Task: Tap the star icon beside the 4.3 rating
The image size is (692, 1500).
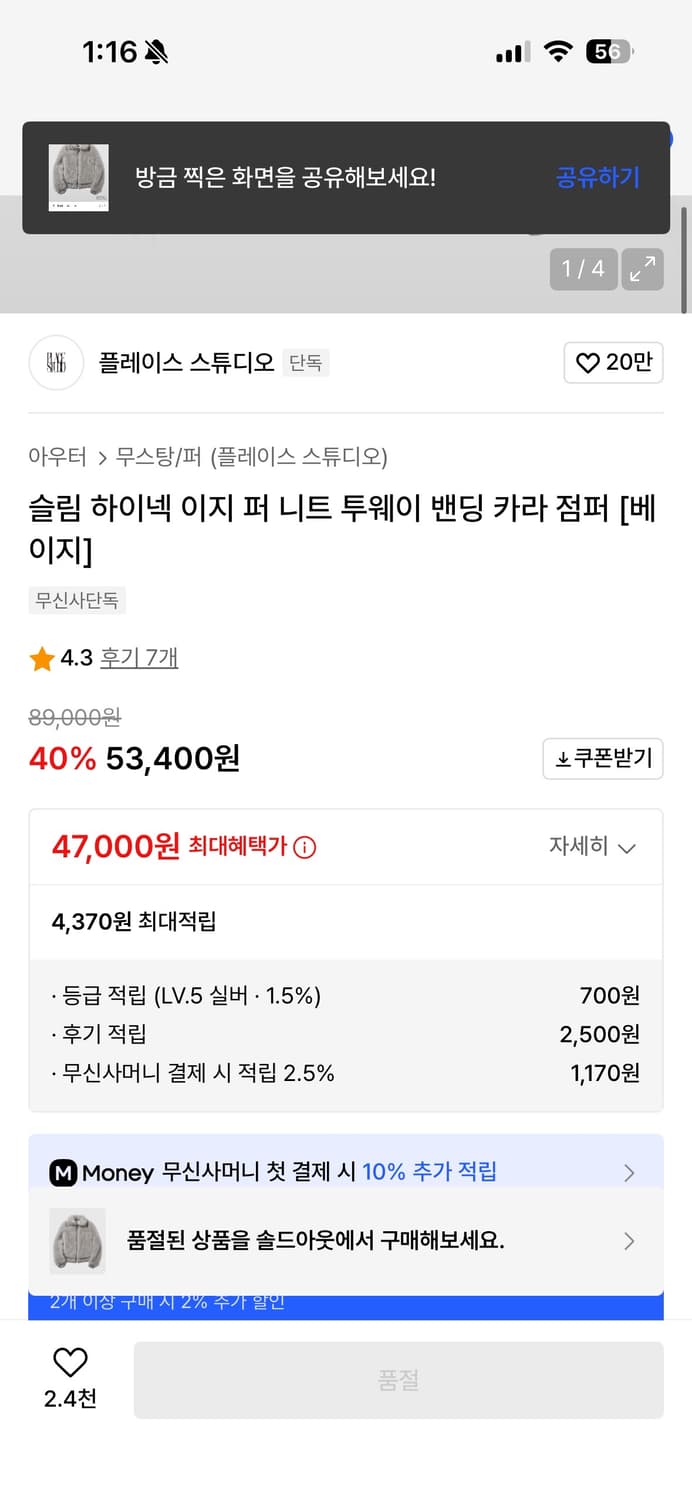Action: [41, 658]
